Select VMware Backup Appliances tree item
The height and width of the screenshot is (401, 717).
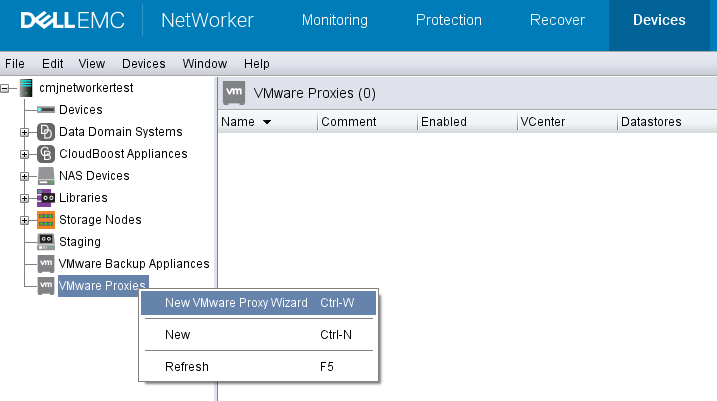coord(134,263)
